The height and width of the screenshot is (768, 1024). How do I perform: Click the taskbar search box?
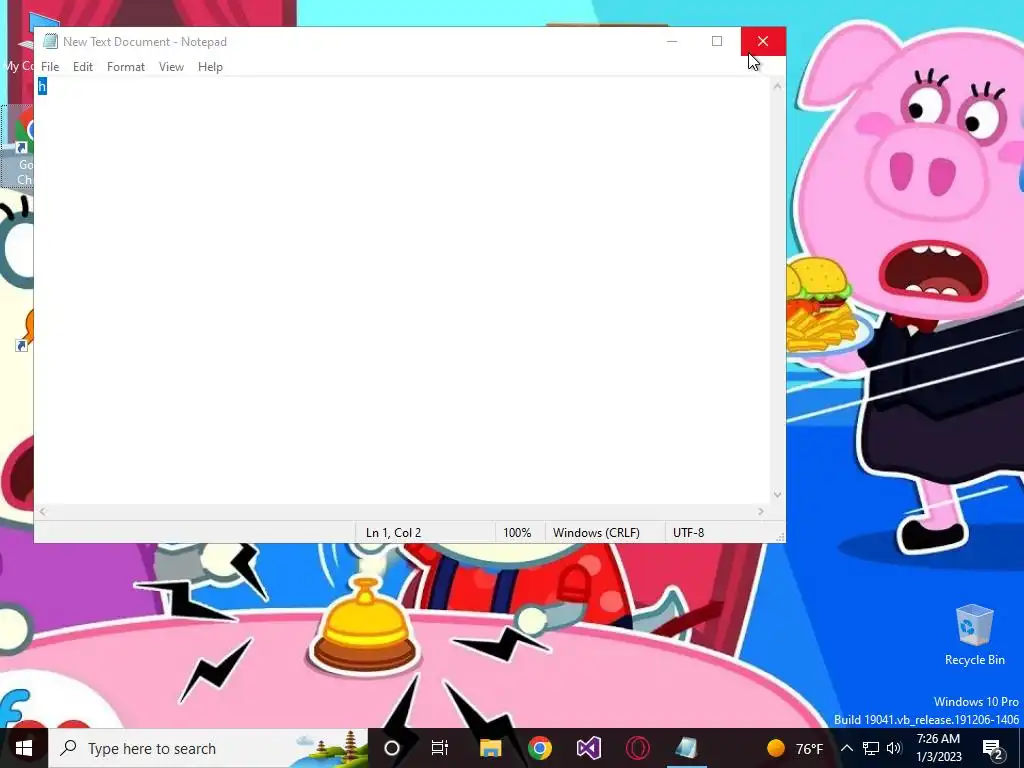(x=208, y=748)
